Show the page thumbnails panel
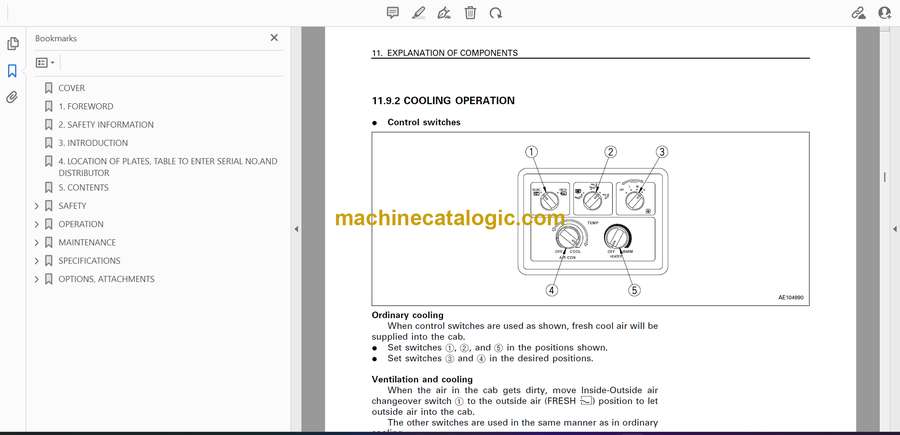This screenshot has width=900, height=435. pos(13,44)
